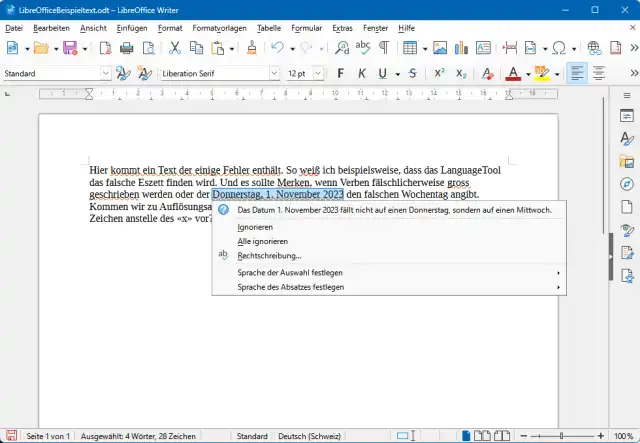Viewport: 640px width, 443px height.
Task: Open the sidebar Navigator compass icon
Action: [627, 184]
